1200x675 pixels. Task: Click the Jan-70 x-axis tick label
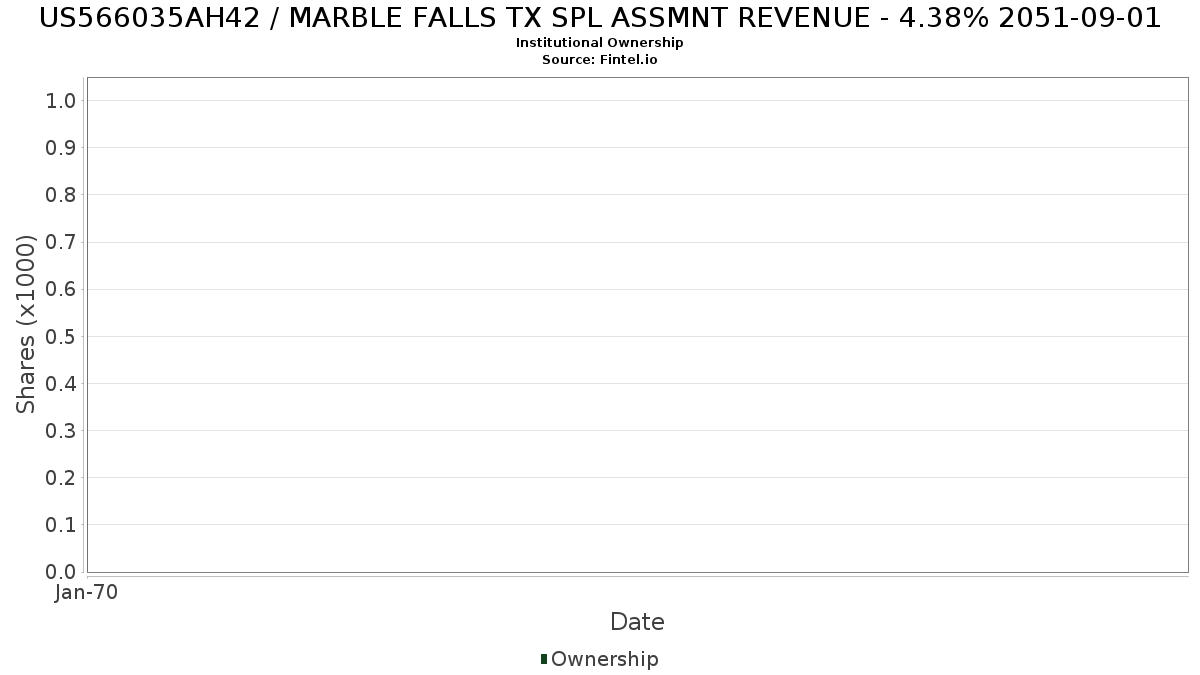(86, 592)
